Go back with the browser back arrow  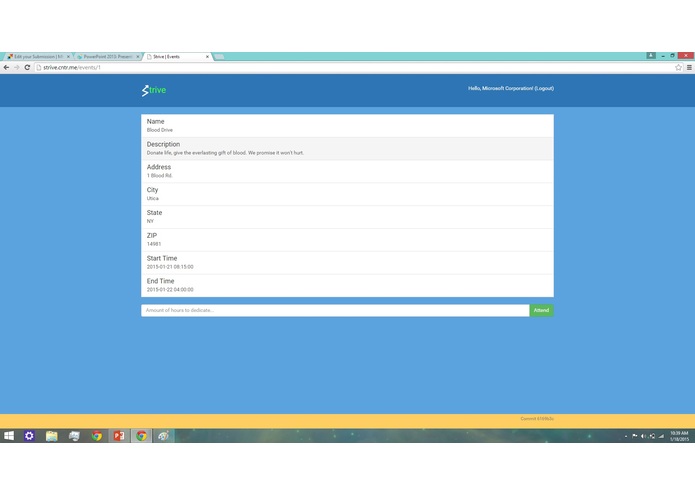(x=6, y=67)
